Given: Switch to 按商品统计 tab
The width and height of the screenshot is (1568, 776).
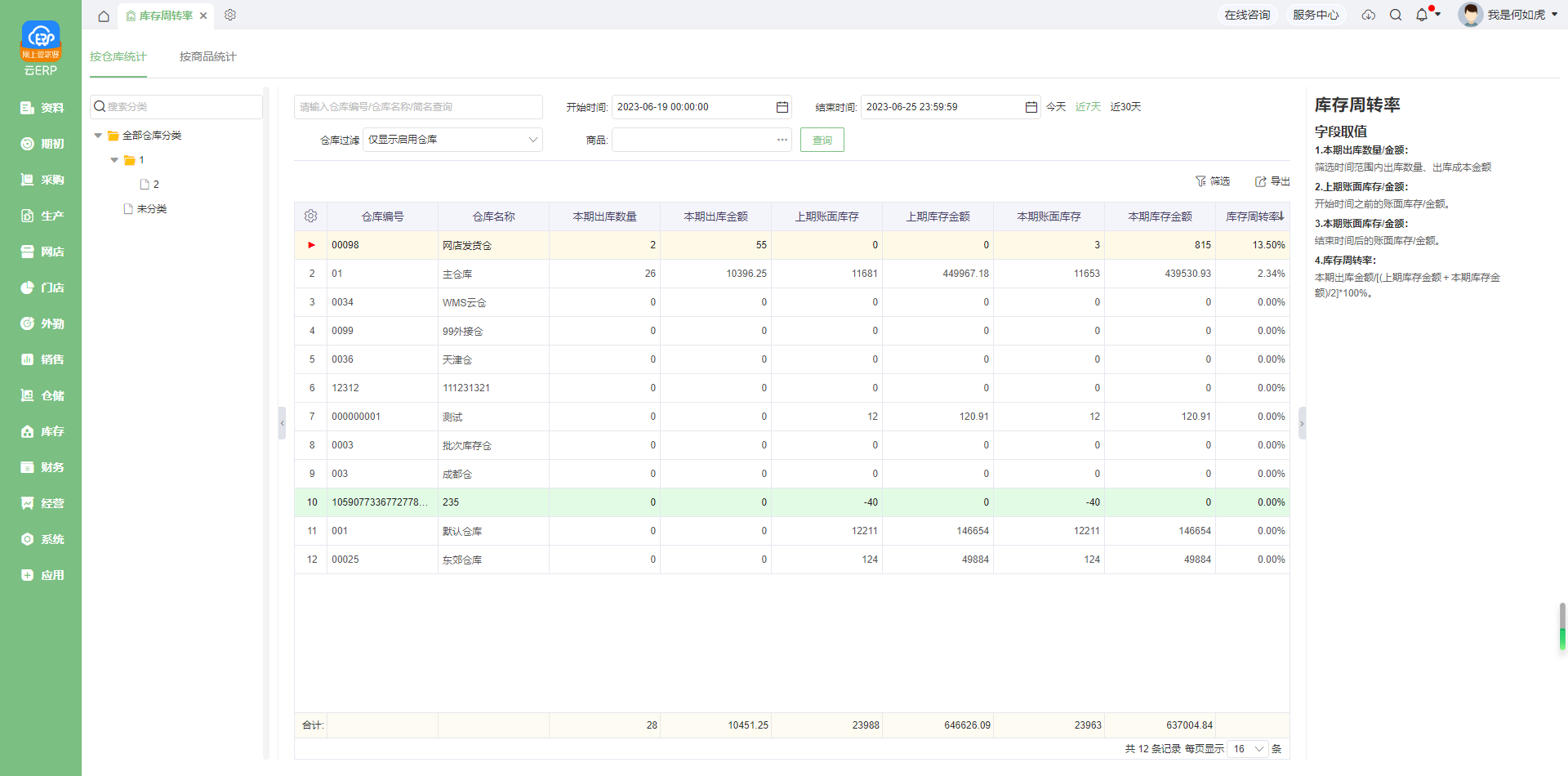Looking at the screenshot, I should [208, 56].
